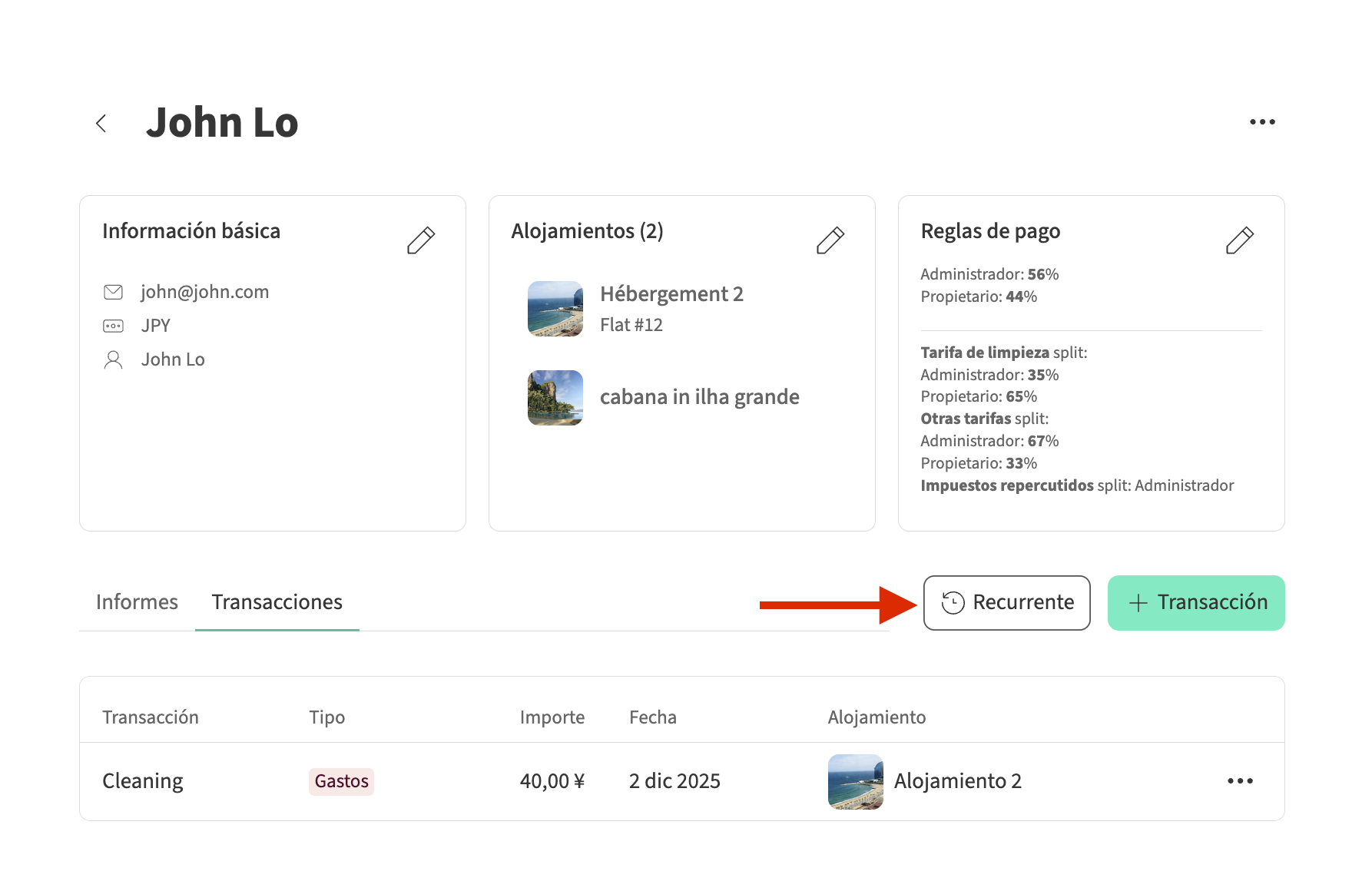
Task: Edit Alojamientos with pencil icon
Action: tap(830, 240)
